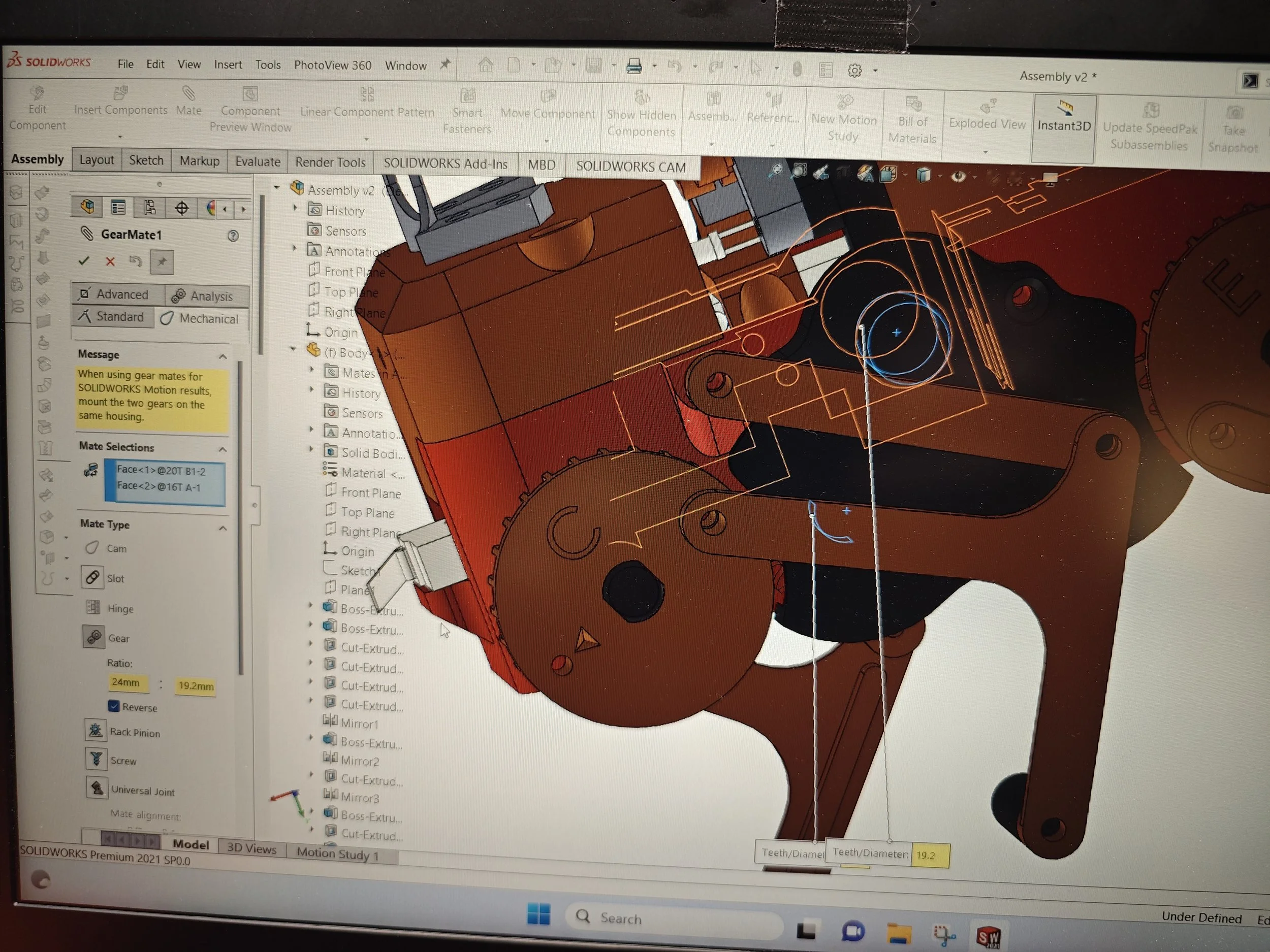Collapse the Message section
This screenshot has width=1270, height=952.
pyautogui.click(x=223, y=356)
